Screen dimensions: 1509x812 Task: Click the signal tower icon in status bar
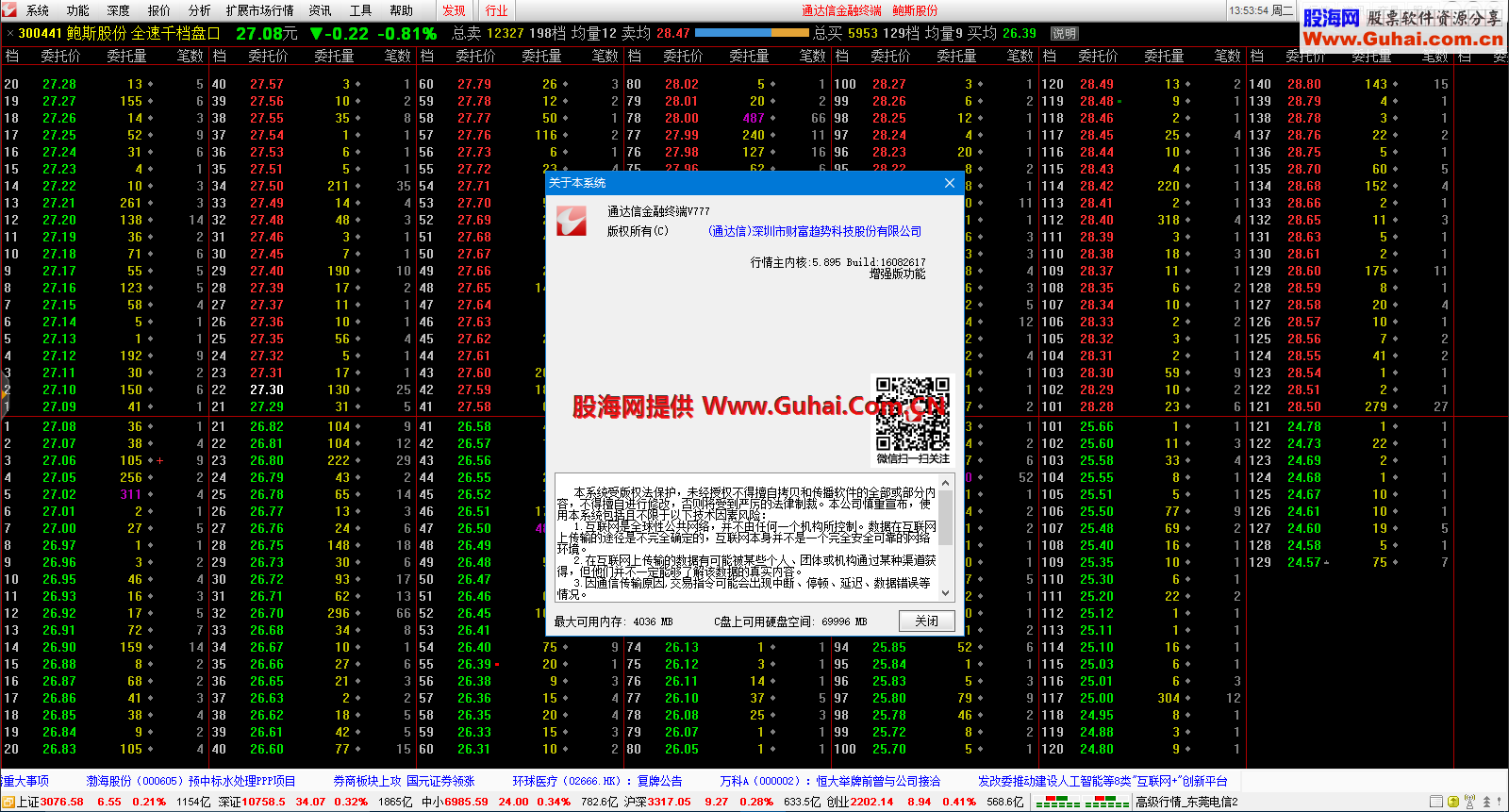click(1470, 802)
